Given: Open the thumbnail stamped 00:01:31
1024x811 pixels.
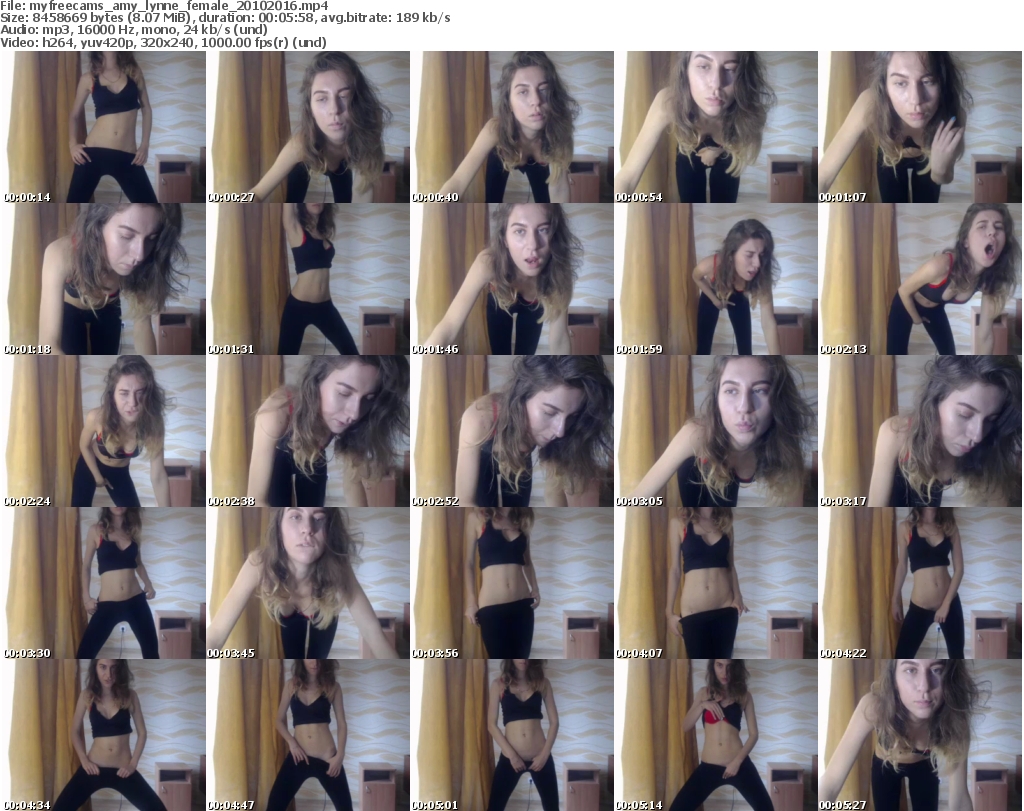Looking at the screenshot, I should coord(308,279).
